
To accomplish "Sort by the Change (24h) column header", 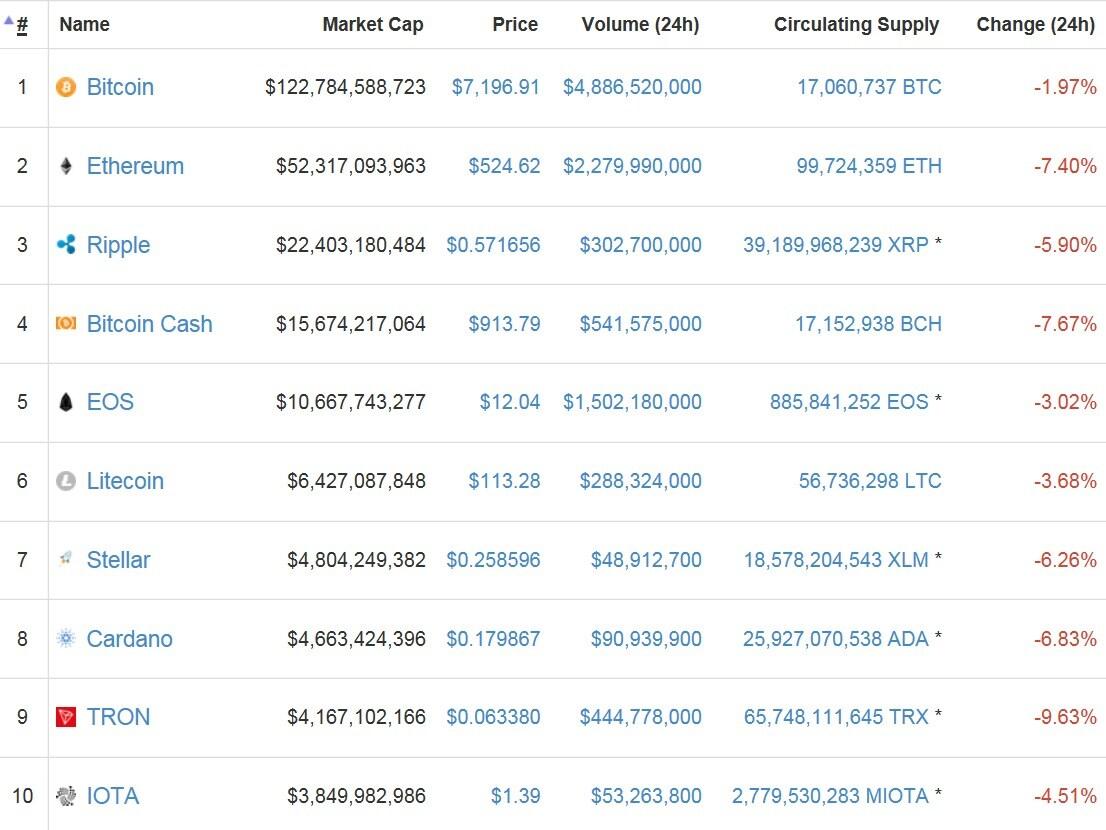I will (1035, 25).
